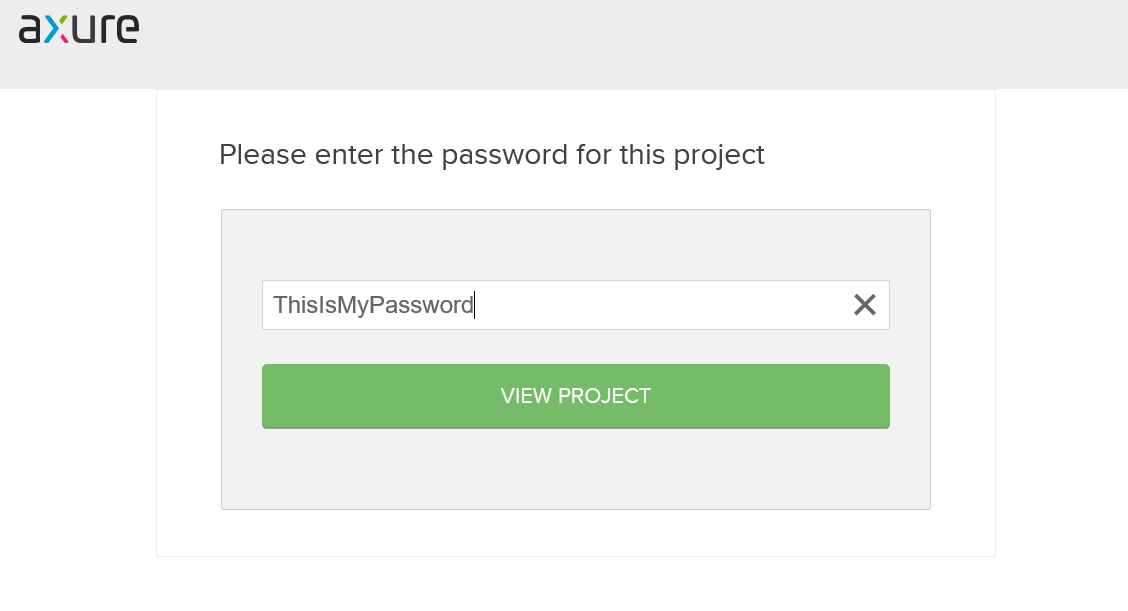Select the typed text ThisIsMyPassword
The width and height of the screenshot is (1128, 611).
(x=373, y=305)
